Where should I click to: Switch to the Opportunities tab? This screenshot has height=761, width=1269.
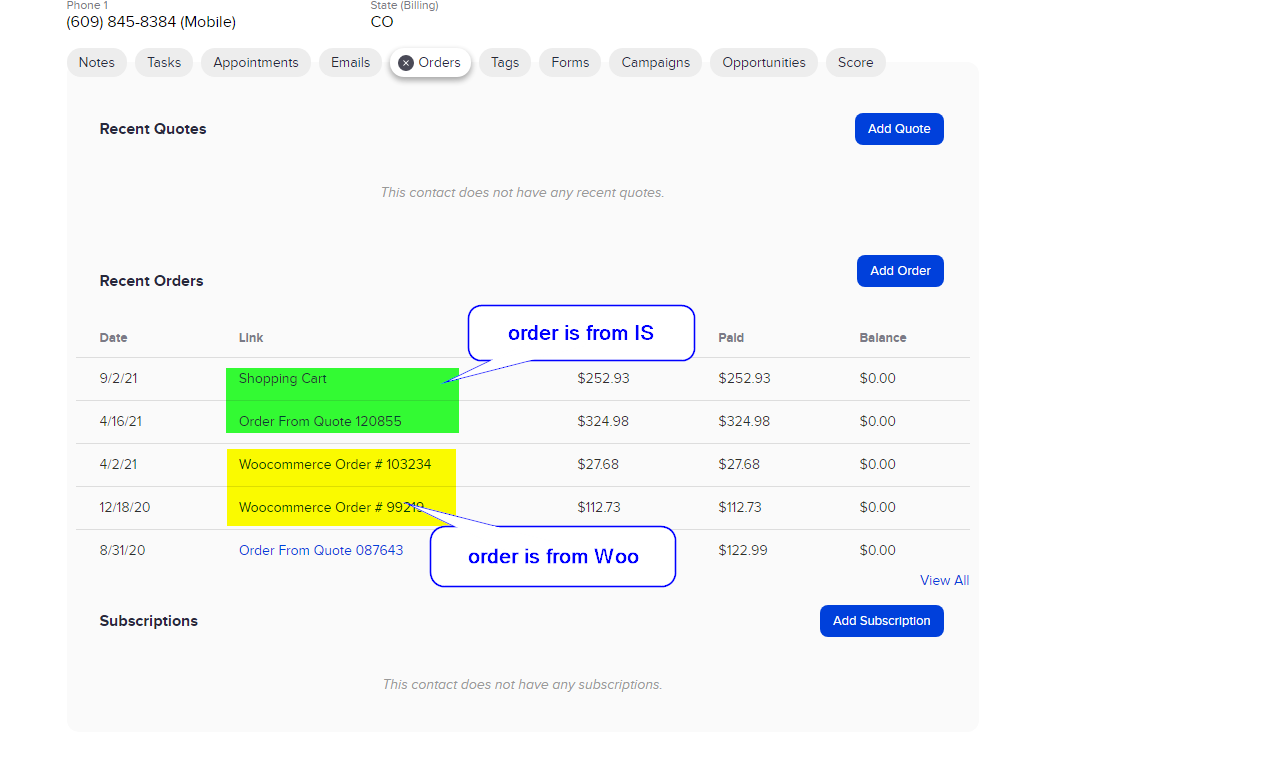[764, 62]
